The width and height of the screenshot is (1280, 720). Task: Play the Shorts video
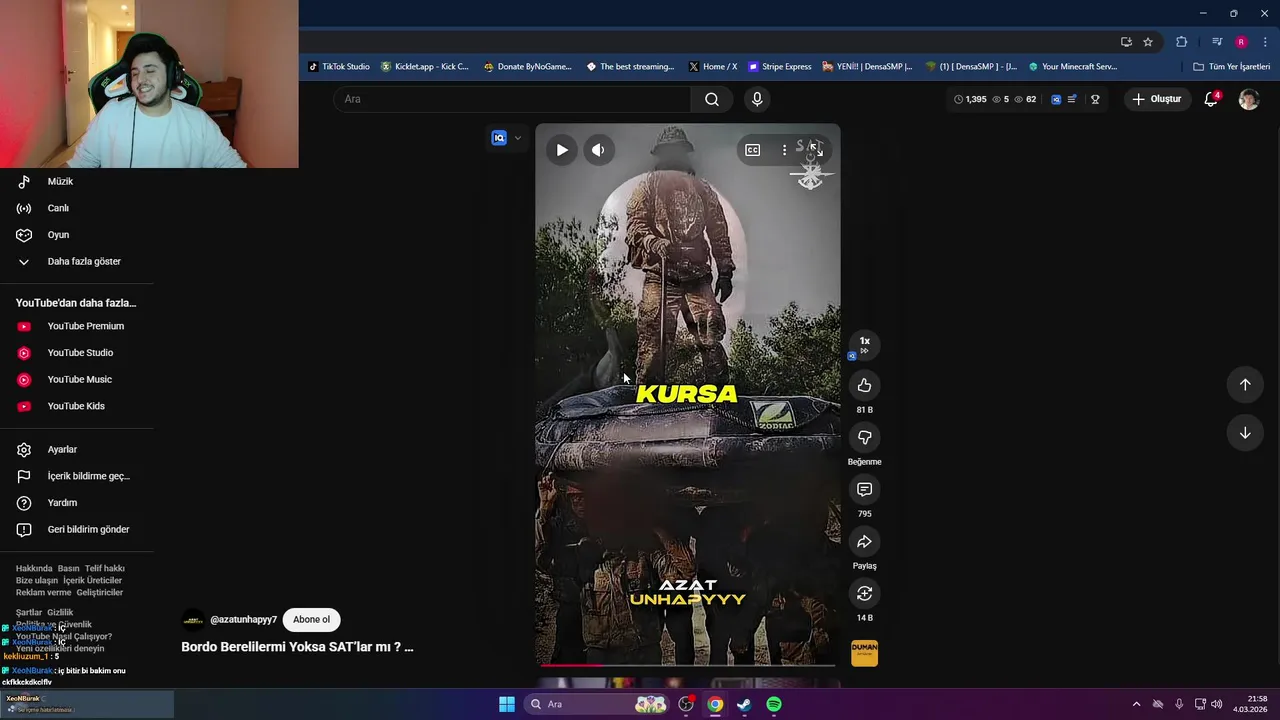pos(562,150)
